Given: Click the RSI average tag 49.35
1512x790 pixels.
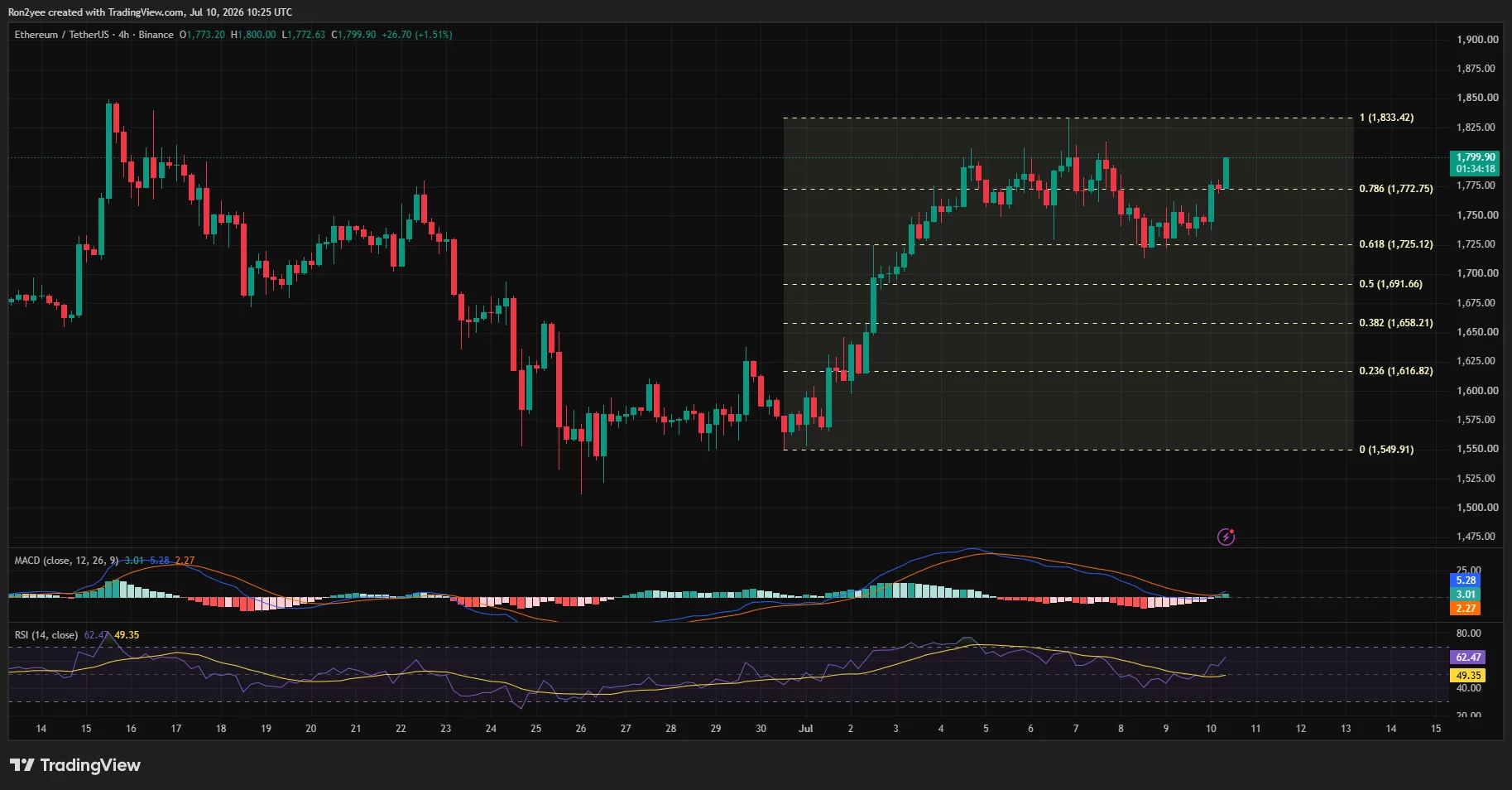Looking at the screenshot, I should [1468, 676].
